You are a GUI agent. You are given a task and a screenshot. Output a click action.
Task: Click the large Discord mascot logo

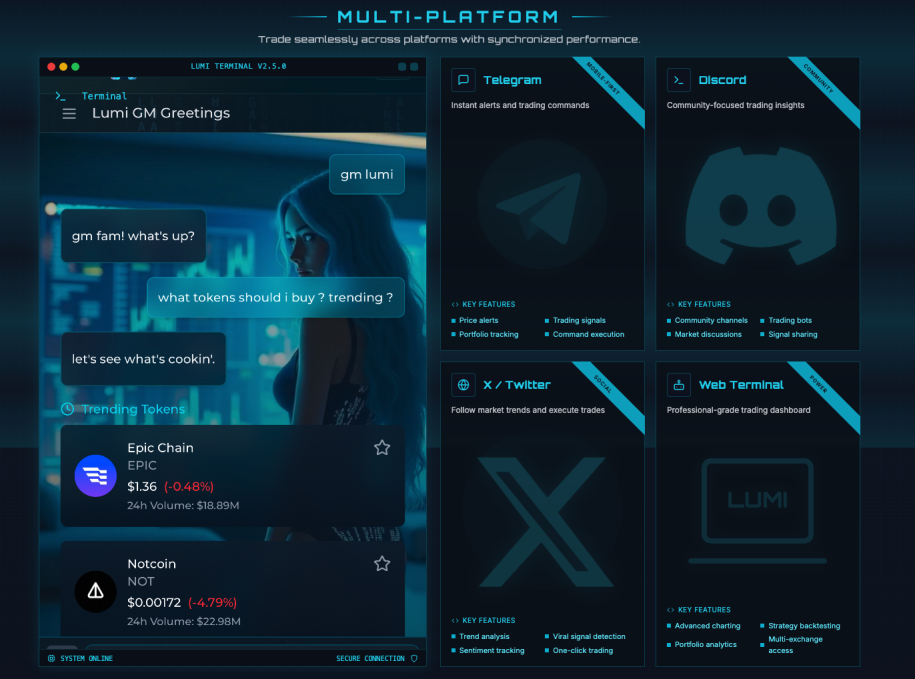pyautogui.click(x=760, y=205)
